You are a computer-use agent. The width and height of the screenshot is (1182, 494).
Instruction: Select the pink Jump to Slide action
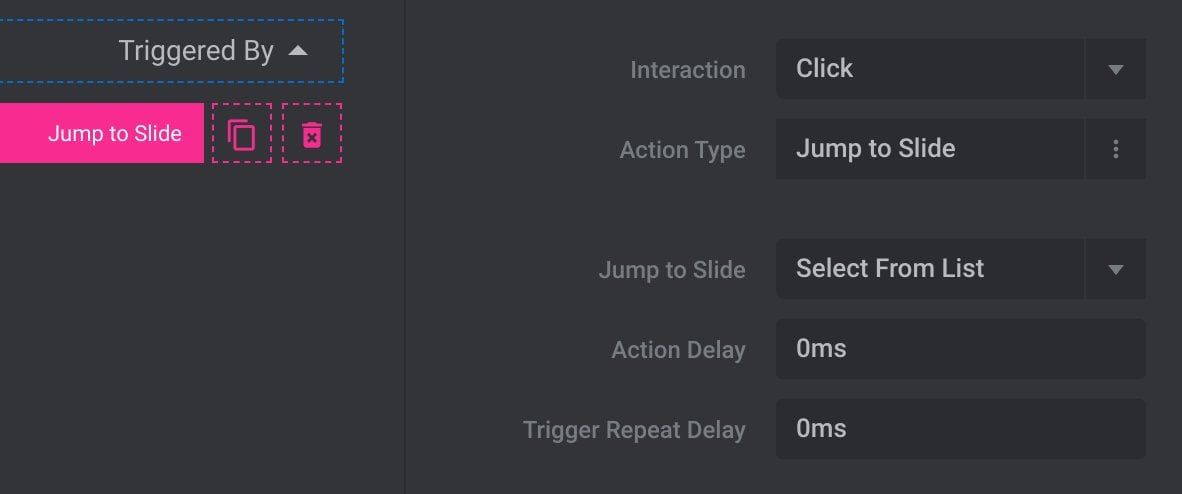click(102, 133)
